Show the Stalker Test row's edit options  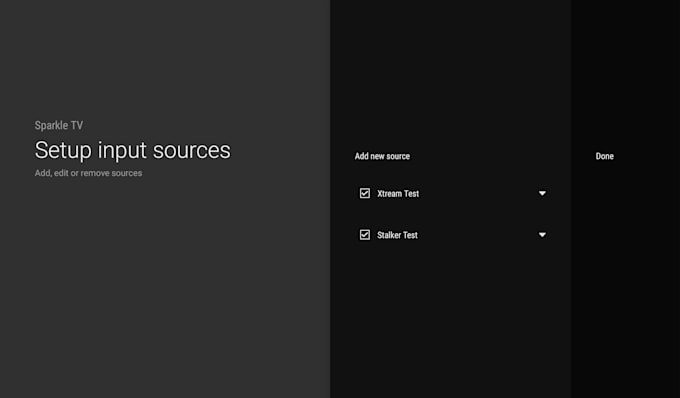point(542,235)
